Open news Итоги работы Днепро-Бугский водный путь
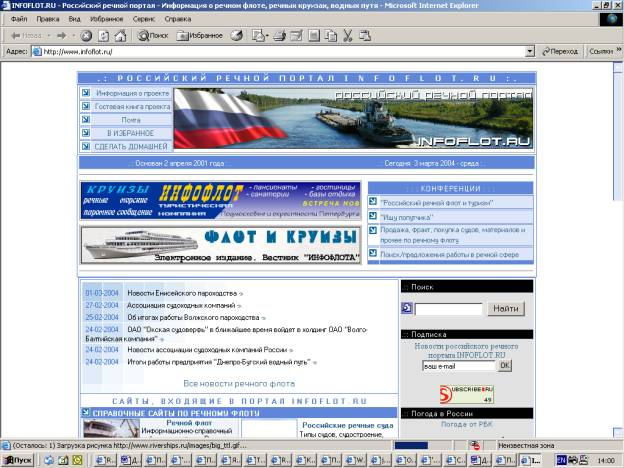The height and width of the screenshot is (468, 624). [x=219, y=362]
